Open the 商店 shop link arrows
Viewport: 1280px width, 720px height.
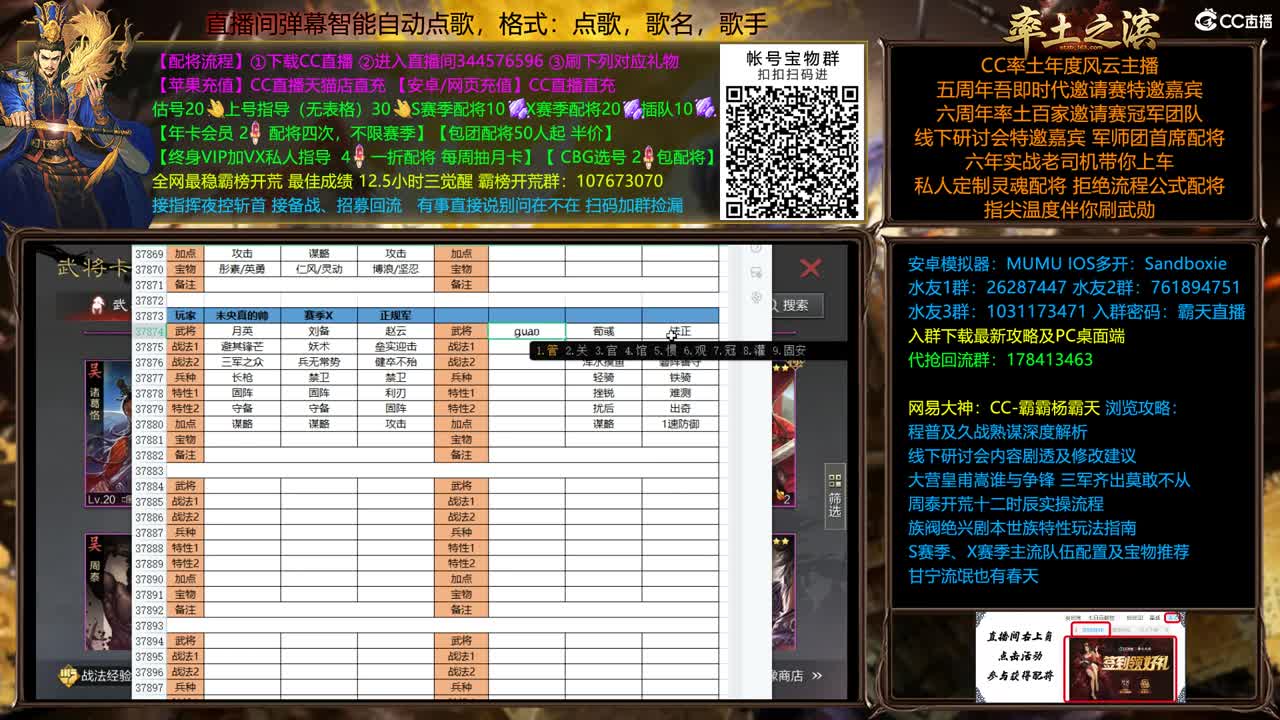pyautogui.click(x=817, y=676)
